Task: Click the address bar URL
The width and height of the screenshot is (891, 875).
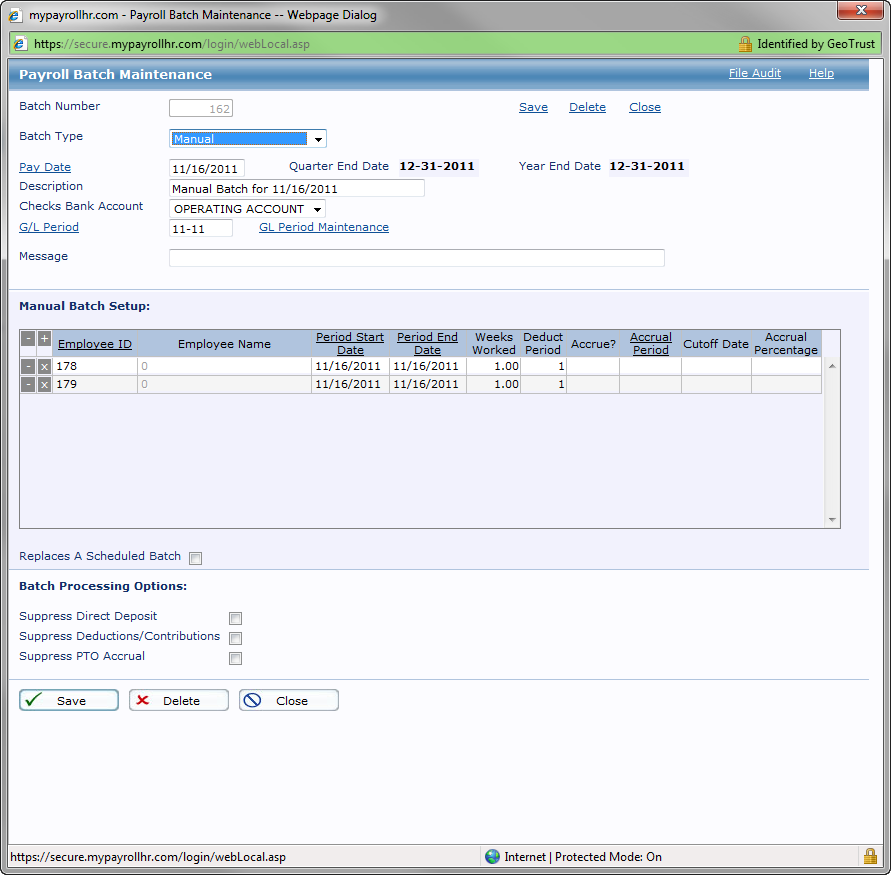Action: coord(172,44)
